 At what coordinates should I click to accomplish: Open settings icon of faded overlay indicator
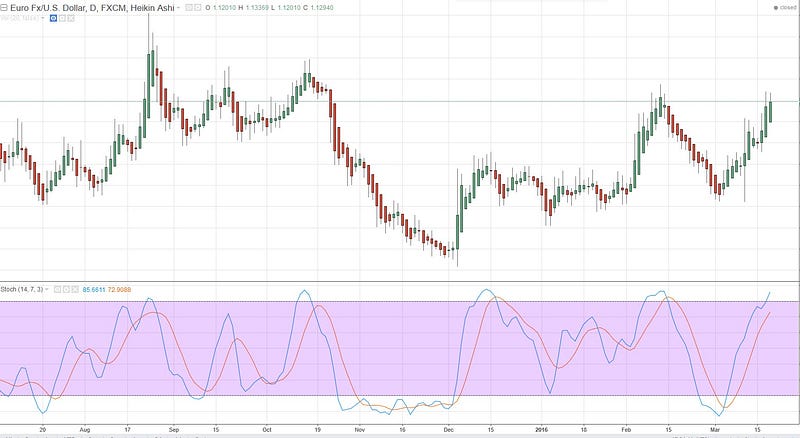(x=62, y=18)
